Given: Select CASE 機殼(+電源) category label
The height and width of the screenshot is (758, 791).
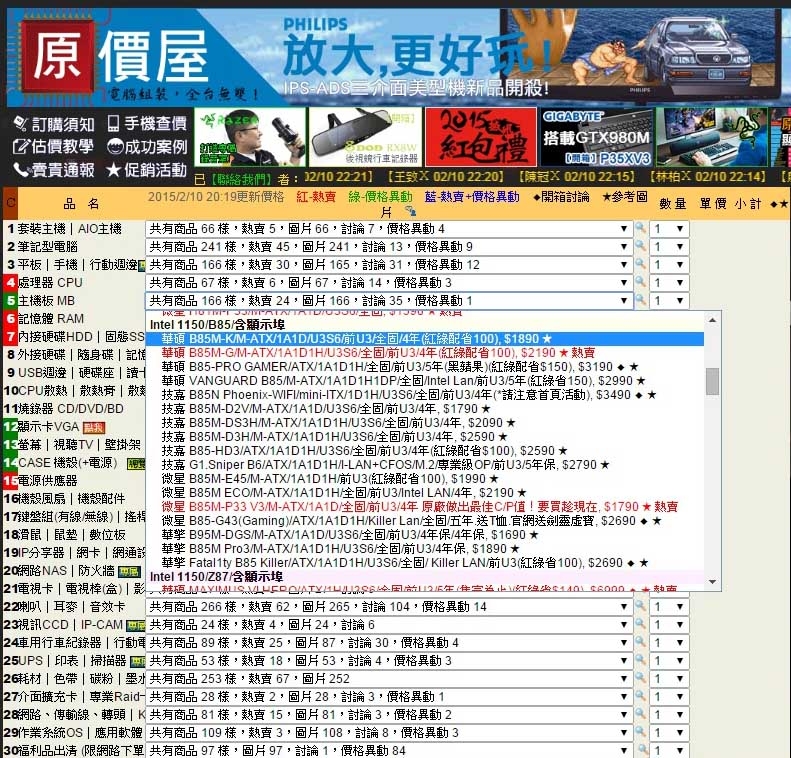Looking at the screenshot, I should [67, 462].
